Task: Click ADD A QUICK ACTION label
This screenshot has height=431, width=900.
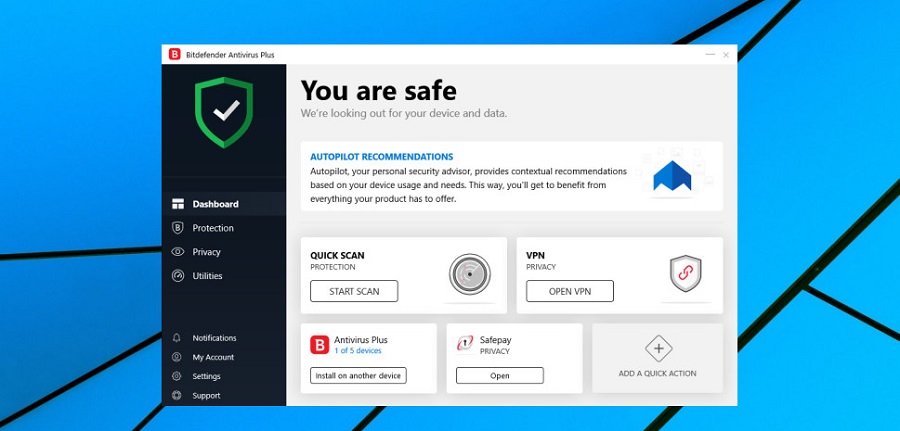Action: point(657,373)
